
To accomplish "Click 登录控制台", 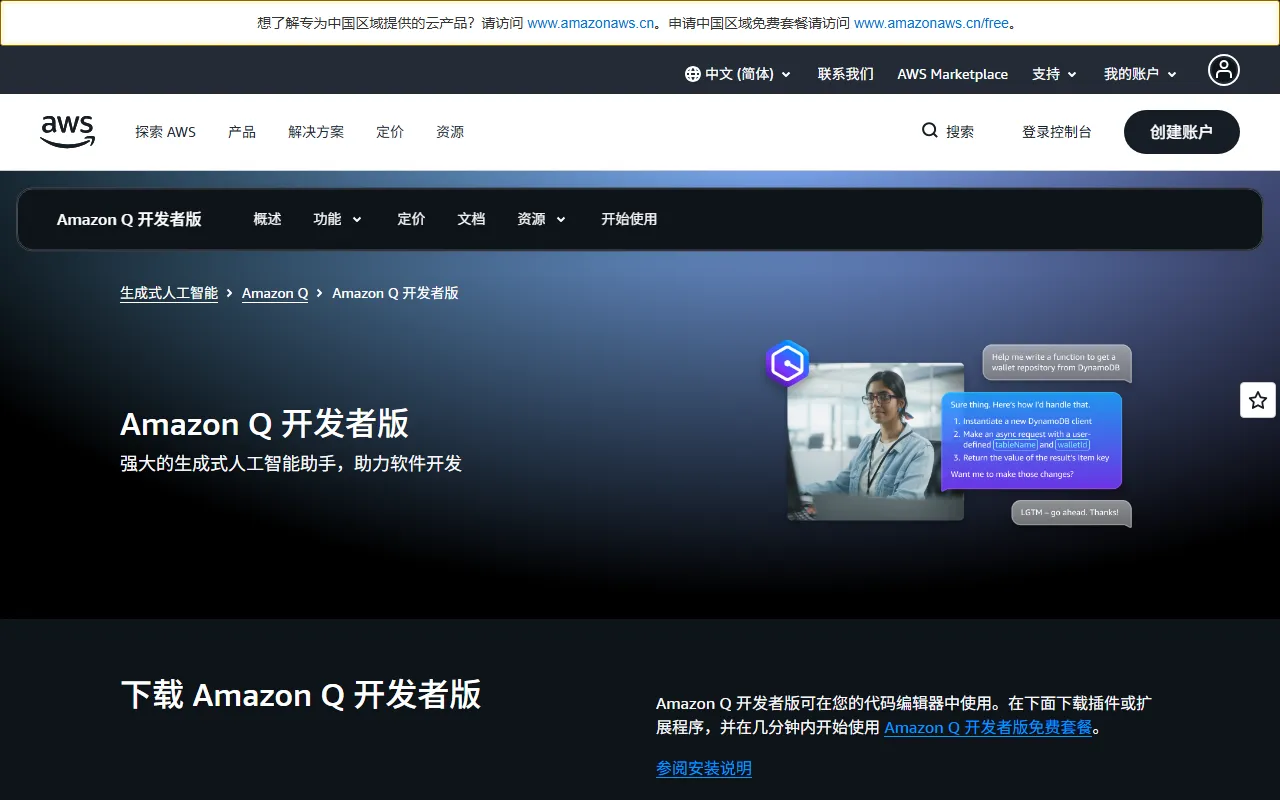I will coord(1057,131).
